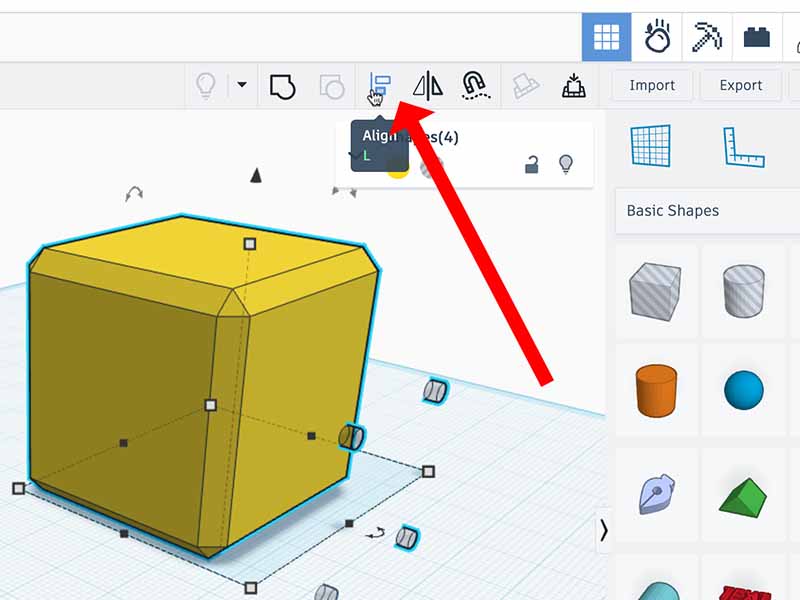Click the yellow Solid color swatch

tap(398, 168)
